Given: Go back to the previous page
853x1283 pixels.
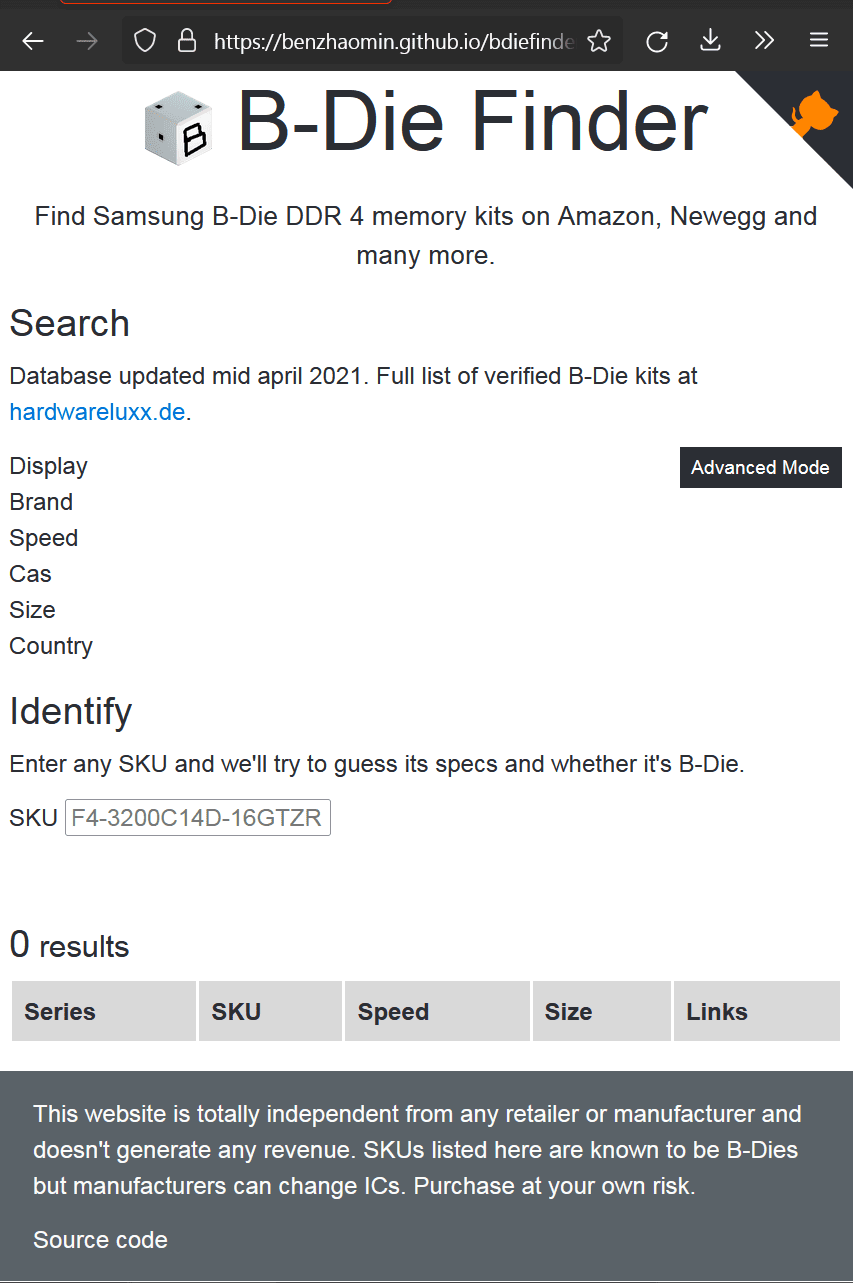Looking at the screenshot, I should pyautogui.click(x=33, y=41).
